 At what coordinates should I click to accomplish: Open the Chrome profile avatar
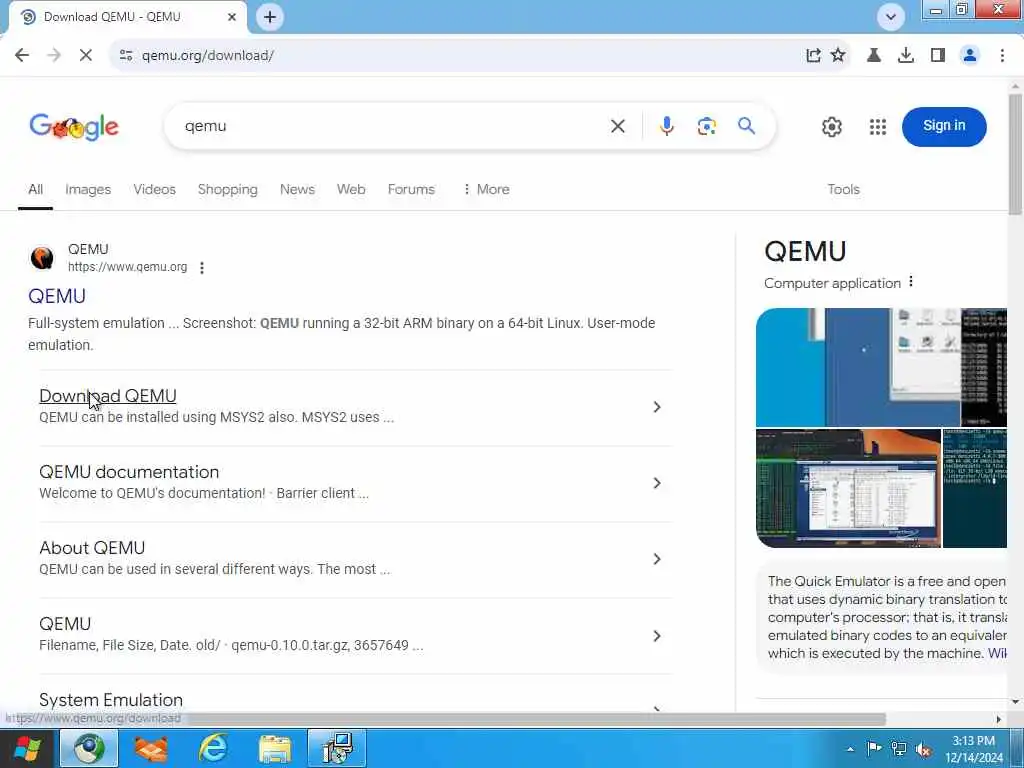pos(970,56)
